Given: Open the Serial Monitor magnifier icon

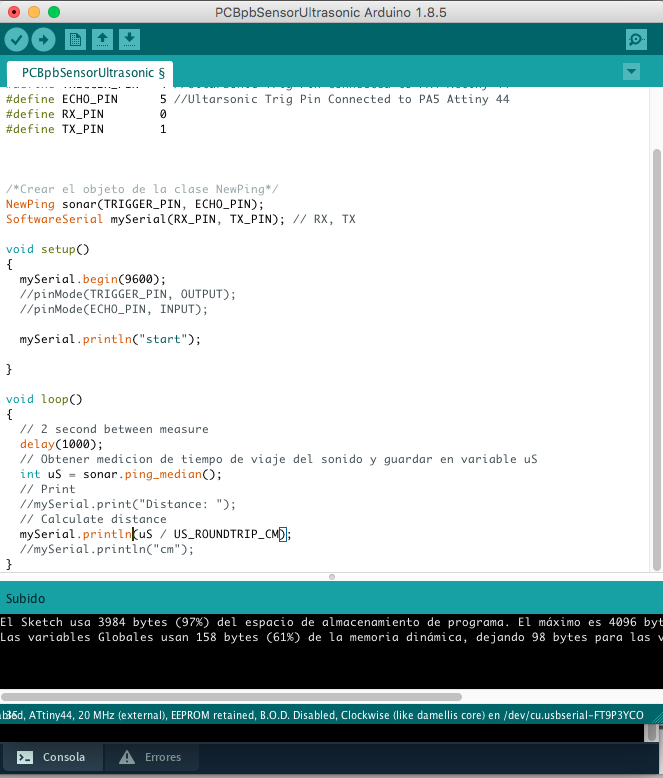Looking at the screenshot, I should tap(636, 40).
